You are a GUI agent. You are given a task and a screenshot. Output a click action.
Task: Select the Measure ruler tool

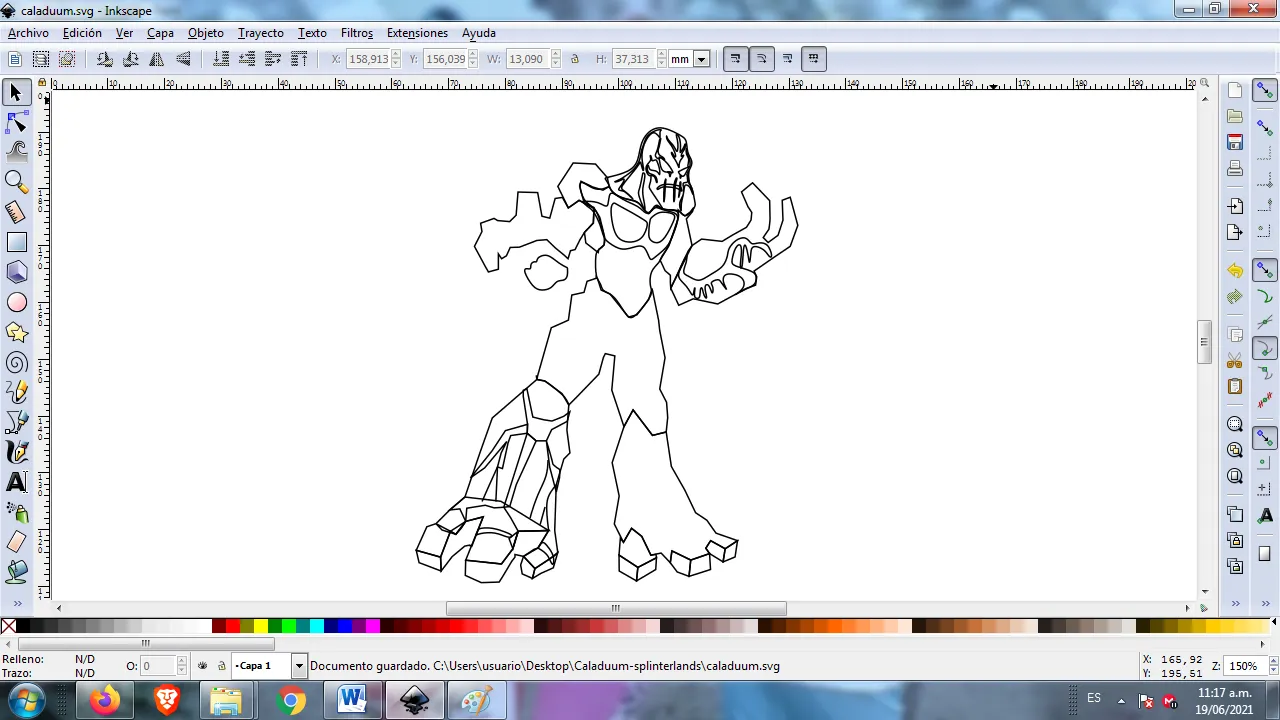click(16, 212)
